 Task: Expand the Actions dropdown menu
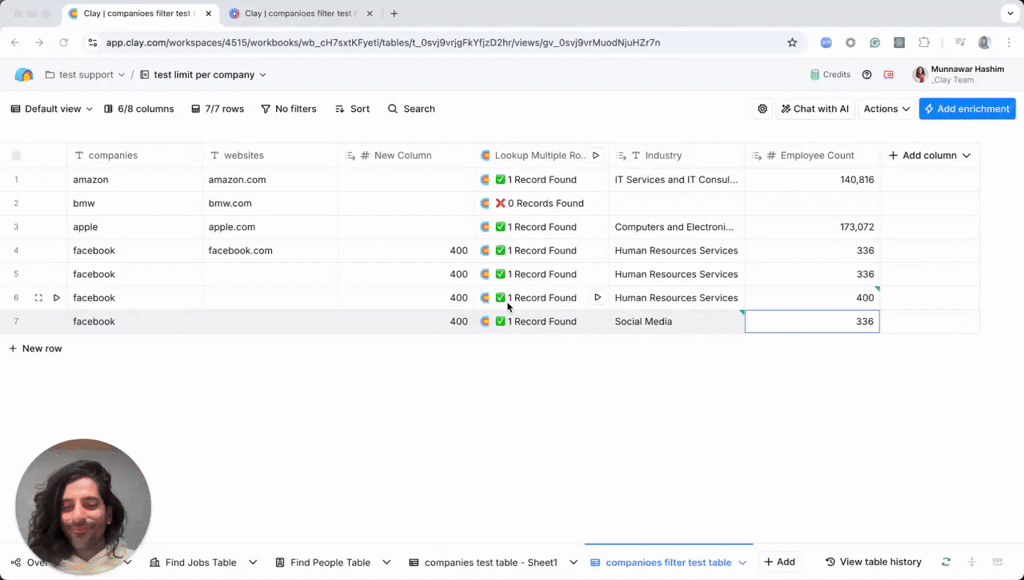point(887,109)
